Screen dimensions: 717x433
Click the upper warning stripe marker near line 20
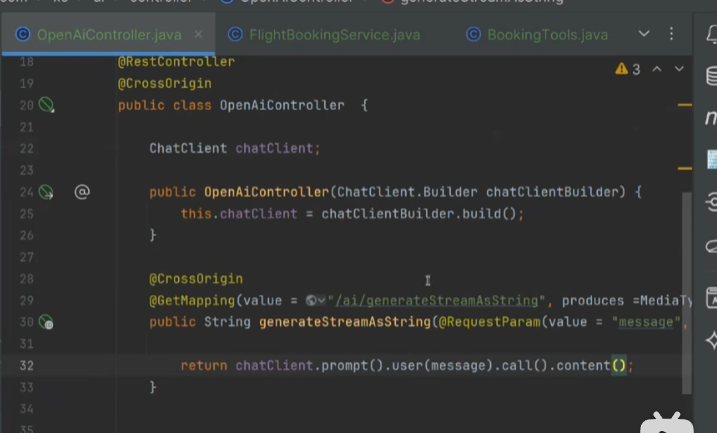[x=685, y=105]
